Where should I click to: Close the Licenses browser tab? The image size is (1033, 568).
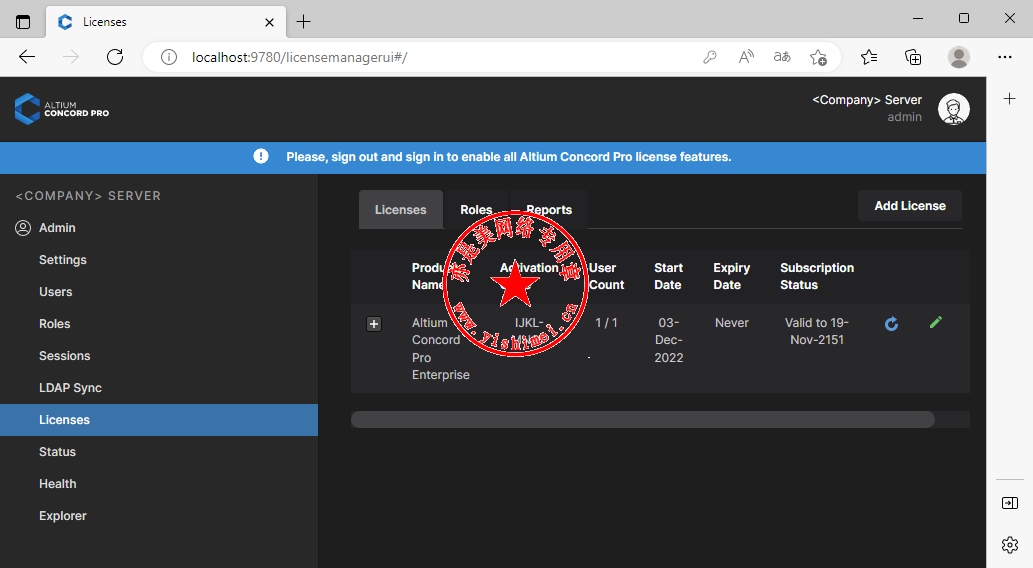pyautogui.click(x=269, y=22)
